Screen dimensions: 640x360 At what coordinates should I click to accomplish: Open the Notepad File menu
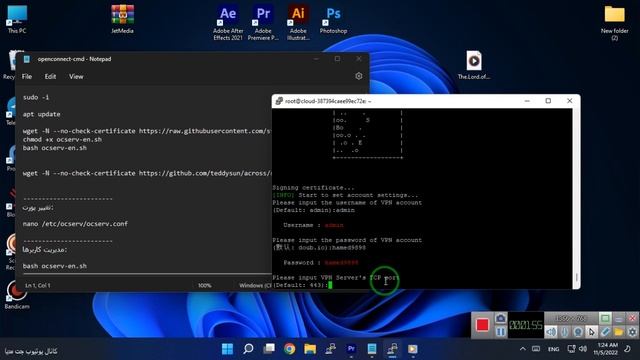point(27,76)
